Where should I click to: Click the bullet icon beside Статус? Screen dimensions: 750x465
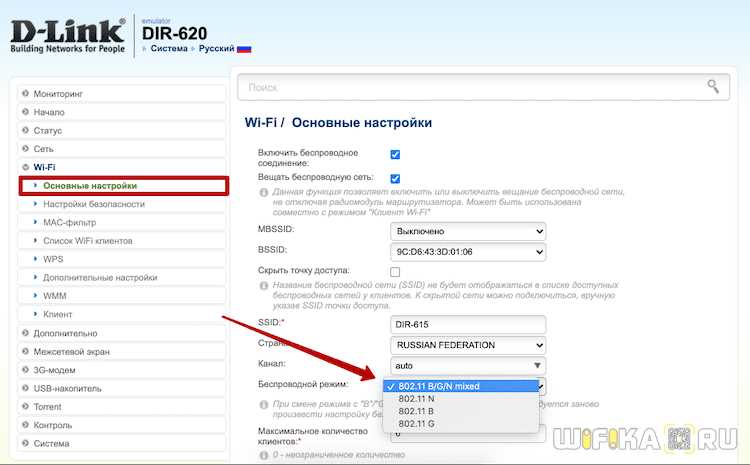25,130
